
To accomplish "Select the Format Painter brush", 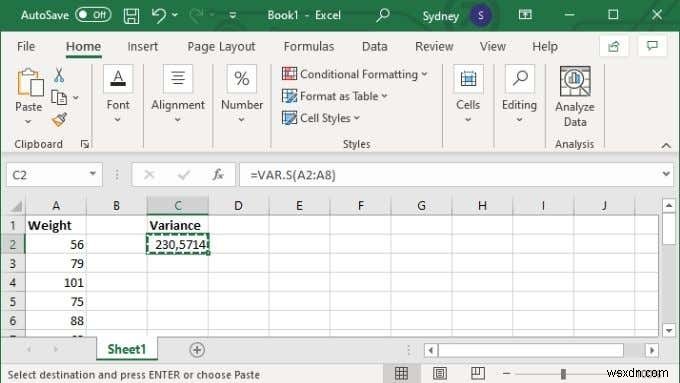I will (x=59, y=119).
